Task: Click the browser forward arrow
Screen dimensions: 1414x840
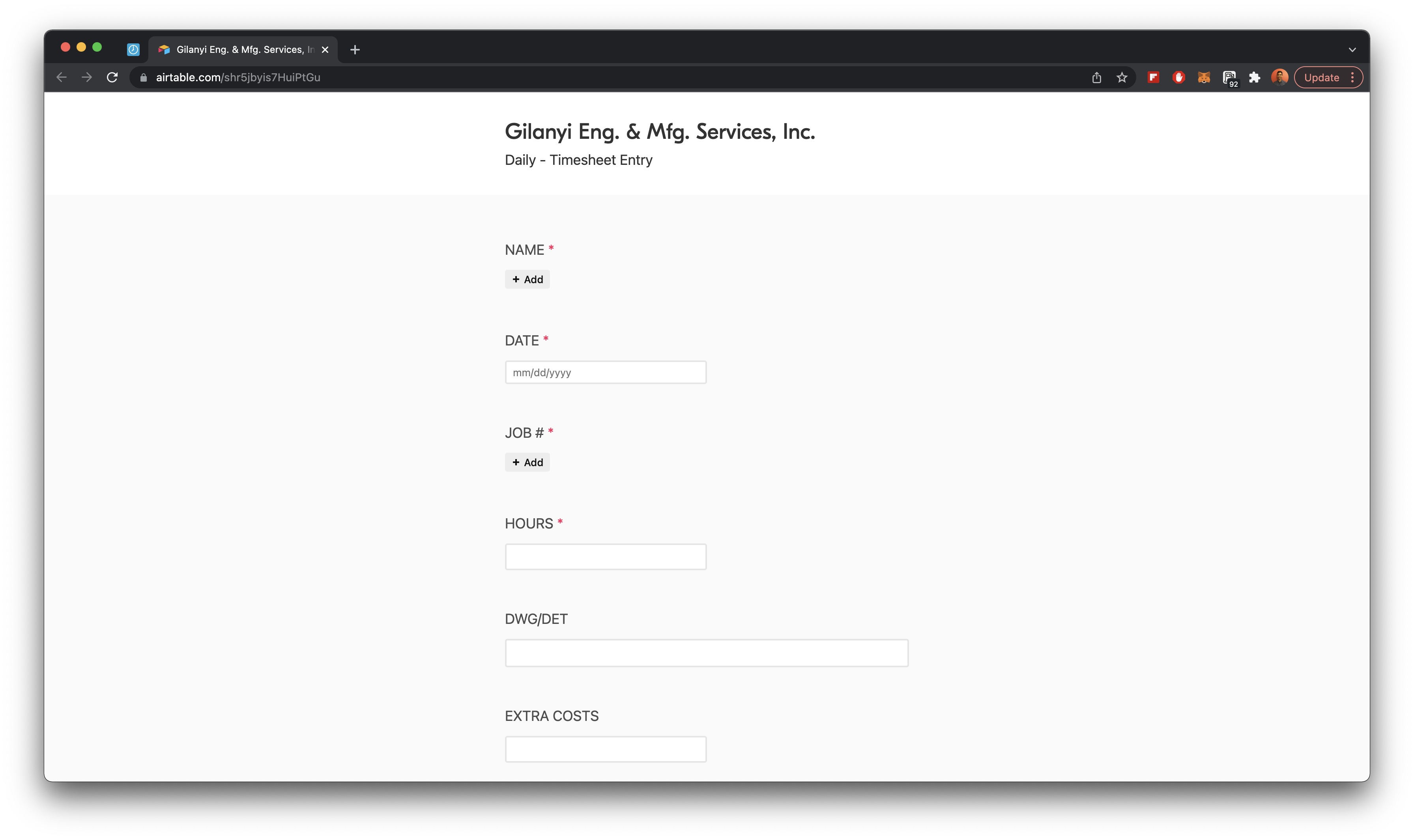Action: (87, 78)
